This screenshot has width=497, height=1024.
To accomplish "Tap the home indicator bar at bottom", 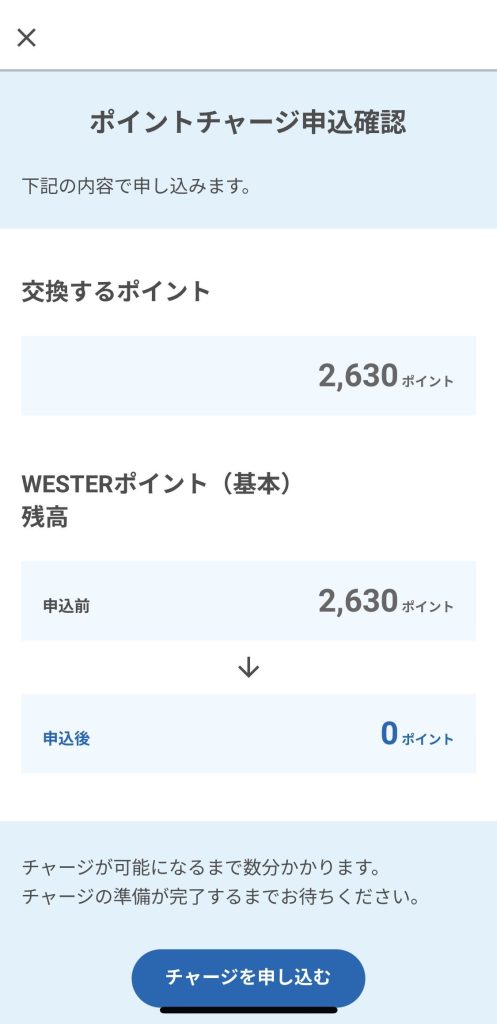I will point(248,1010).
